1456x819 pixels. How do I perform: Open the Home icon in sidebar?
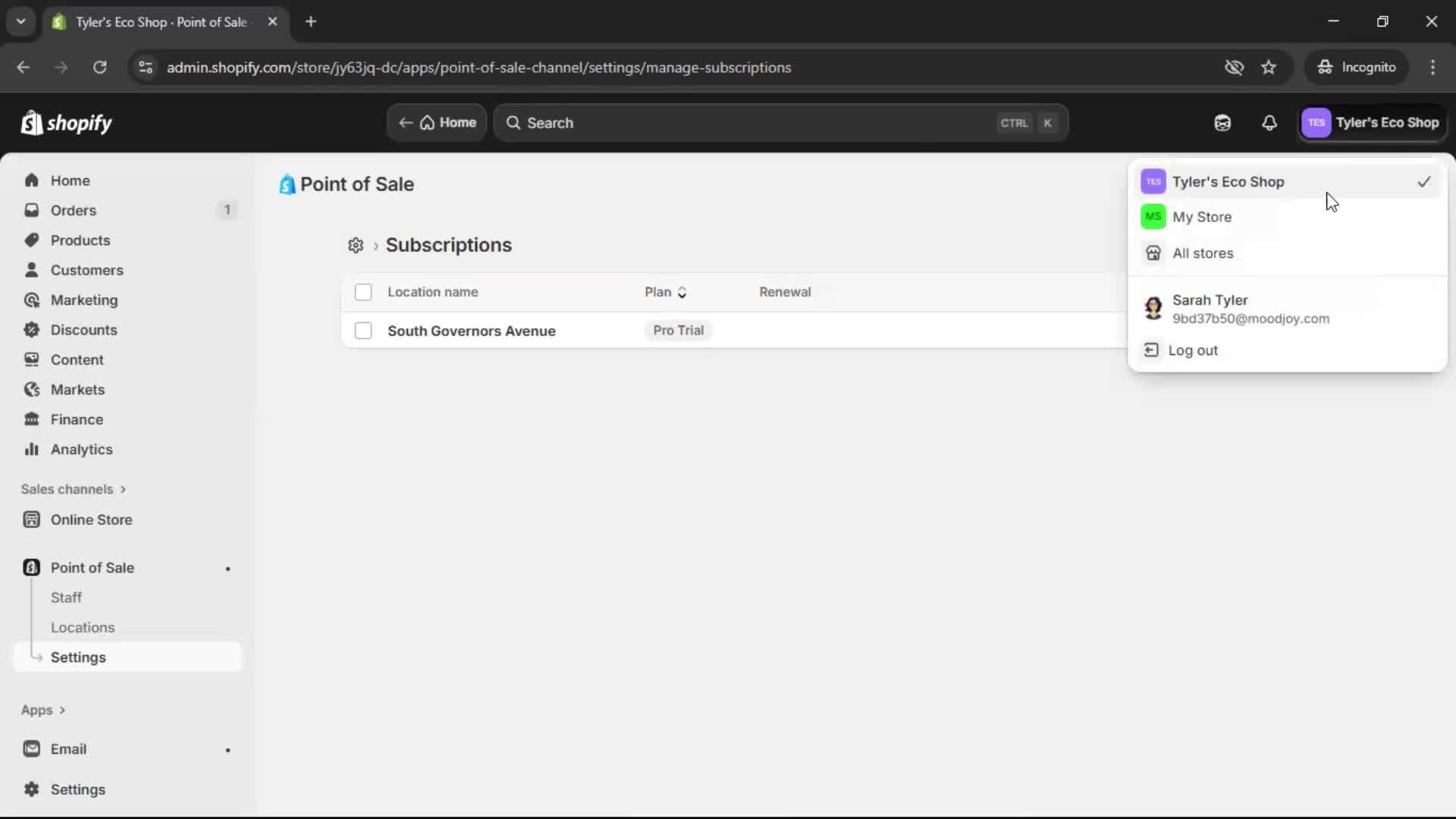point(31,180)
